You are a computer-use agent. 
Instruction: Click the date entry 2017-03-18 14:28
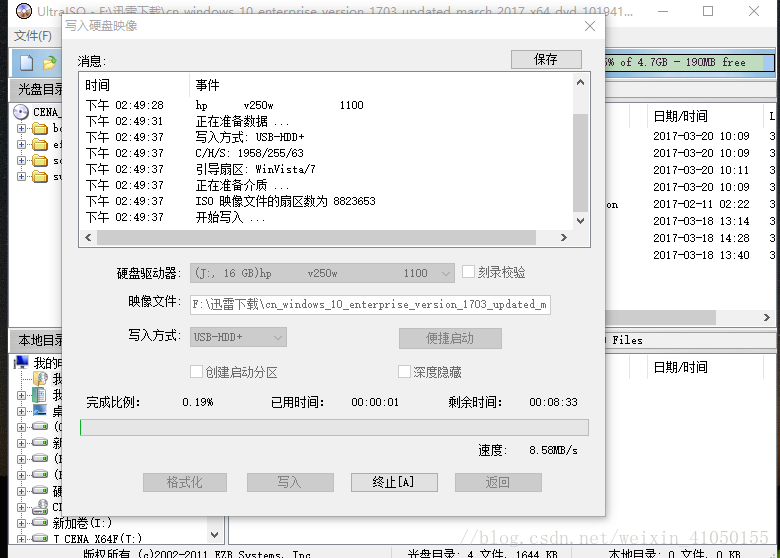[701, 238]
